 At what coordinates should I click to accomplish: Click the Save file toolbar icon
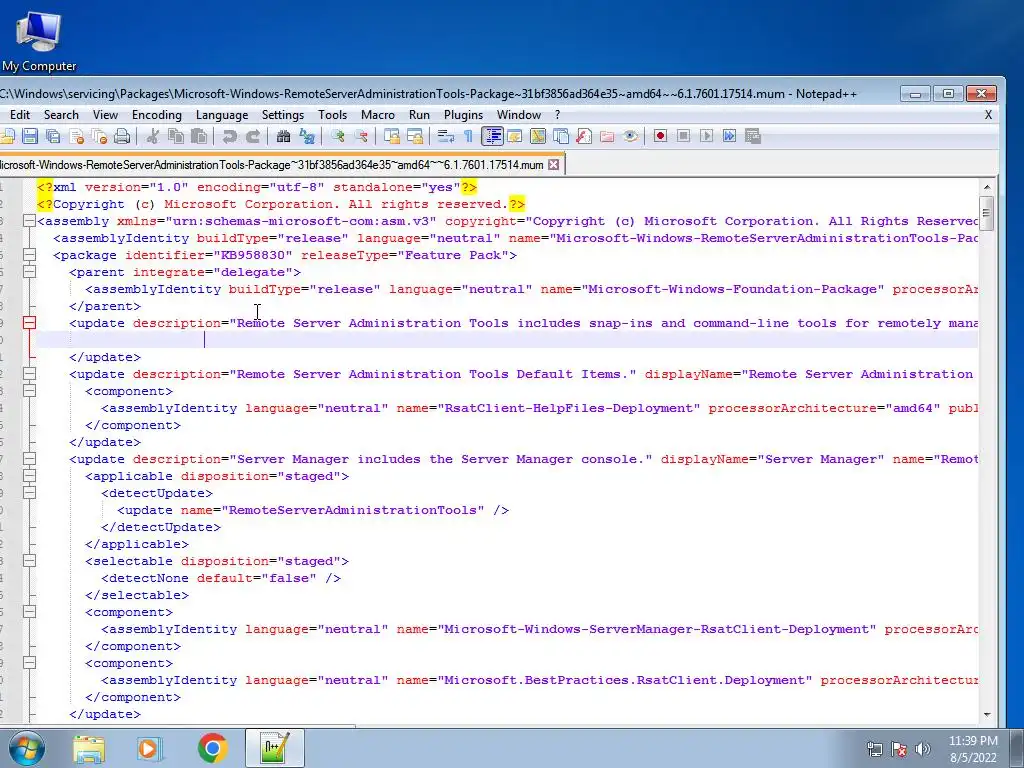[29, 136]
